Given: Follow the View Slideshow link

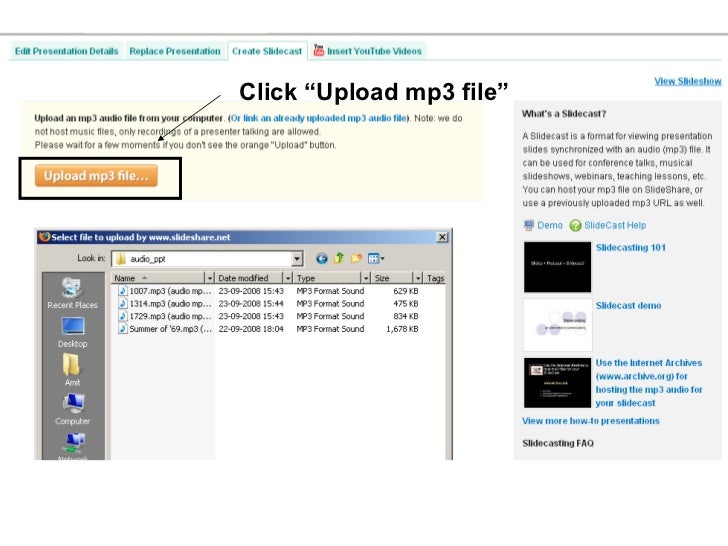Looking at the screenshot, I should click(x=688, y=81).
